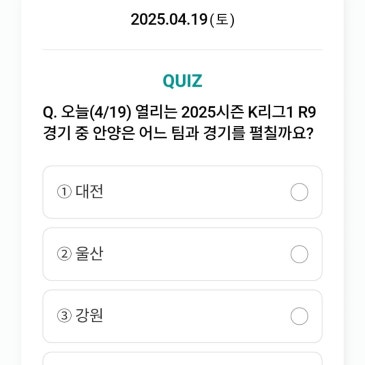The image size is (365, 365).
Task: Click the 울산 answer text
Action: 89,254
